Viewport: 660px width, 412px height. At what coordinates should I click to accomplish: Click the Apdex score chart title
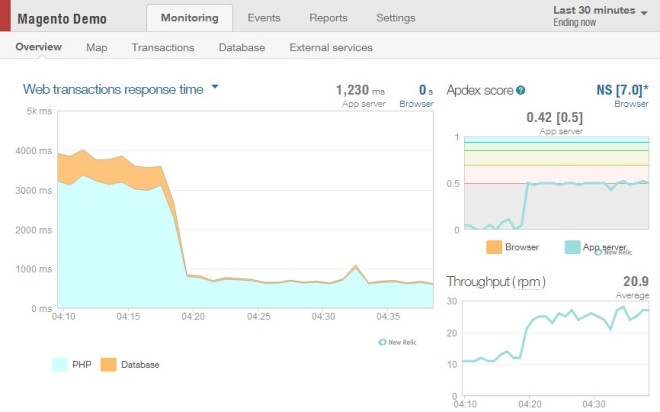(x=479, y=90)
